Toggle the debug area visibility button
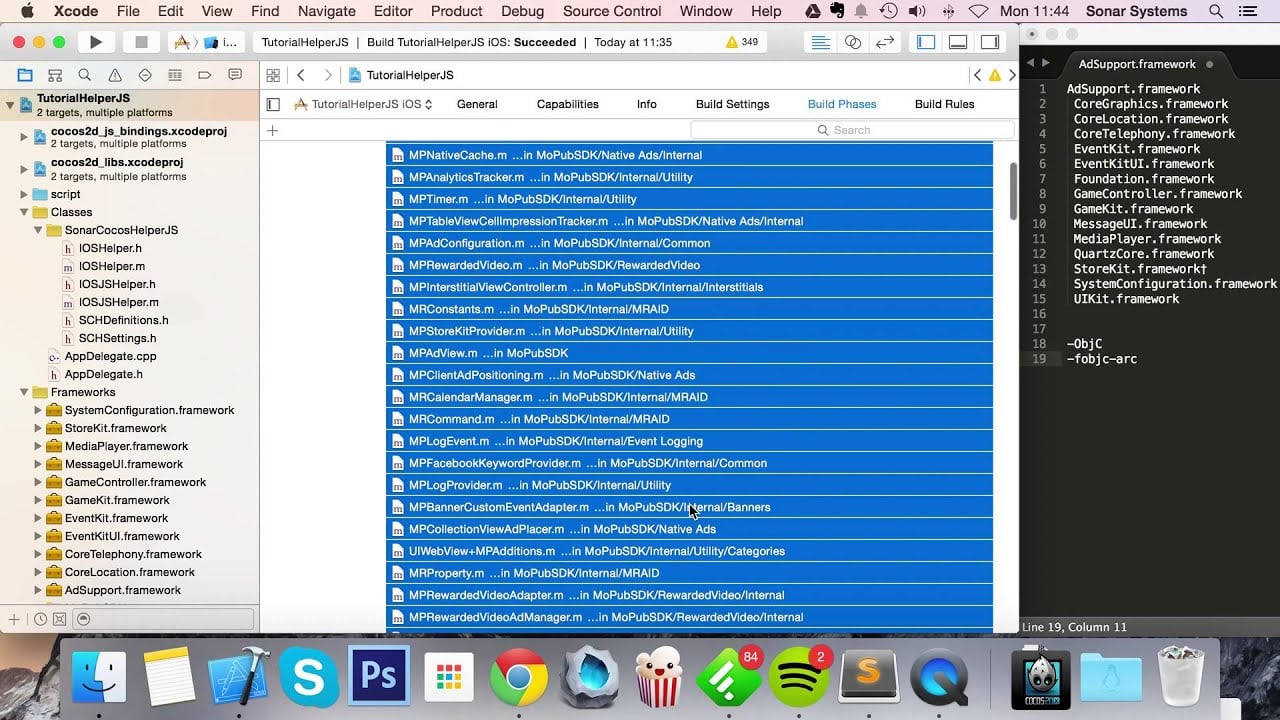This screenshot has height=720, width=1280. click(x=958, y=42)
